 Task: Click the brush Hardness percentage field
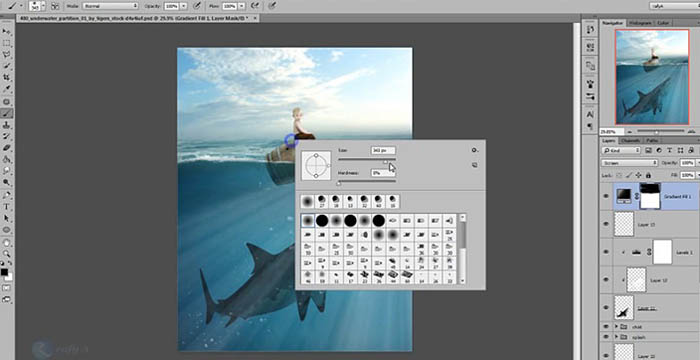383,172
